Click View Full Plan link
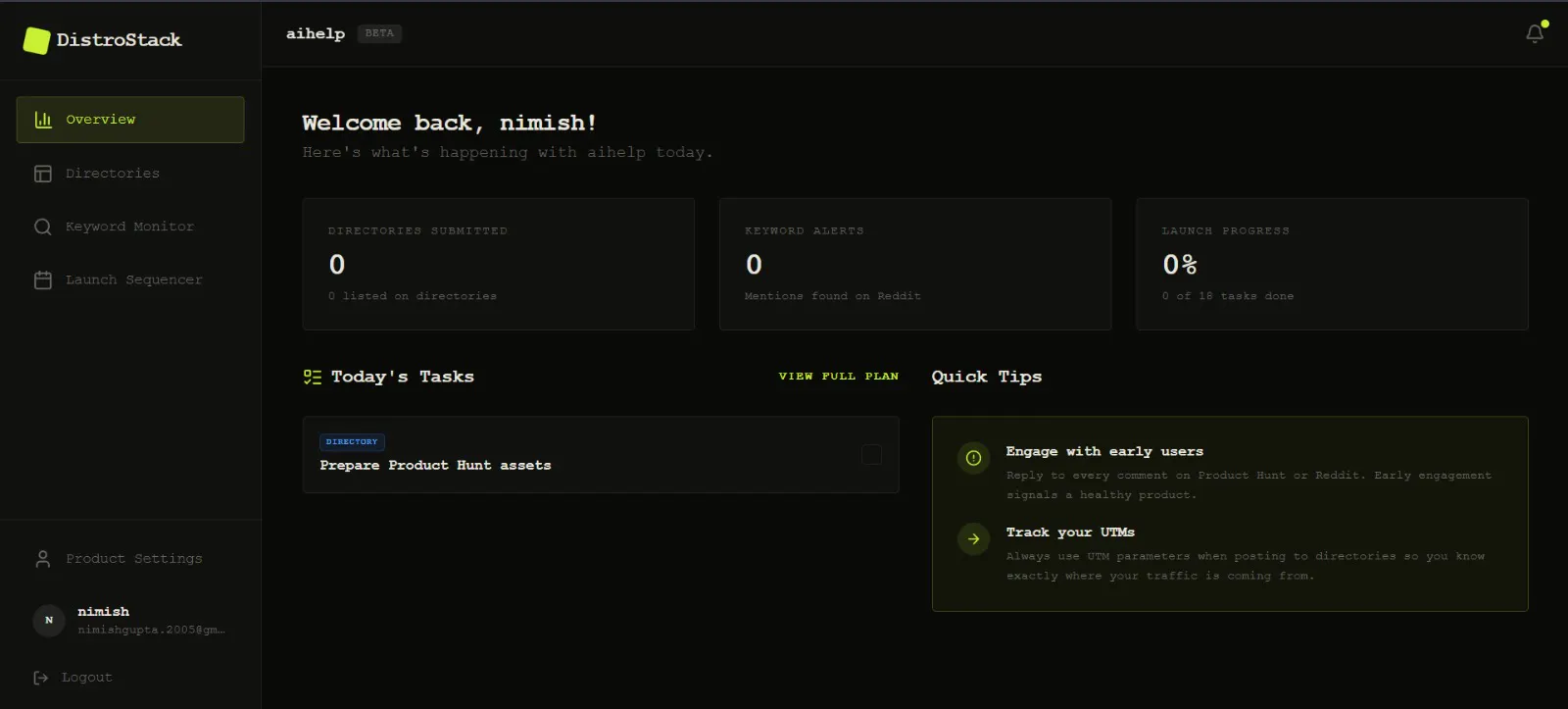 tap(839, 377)
